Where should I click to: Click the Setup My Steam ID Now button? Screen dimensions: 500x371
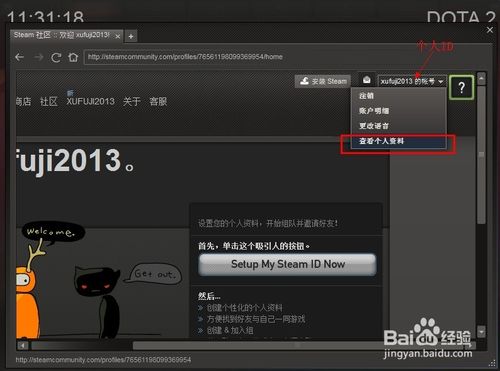click(x=287, y=265)
